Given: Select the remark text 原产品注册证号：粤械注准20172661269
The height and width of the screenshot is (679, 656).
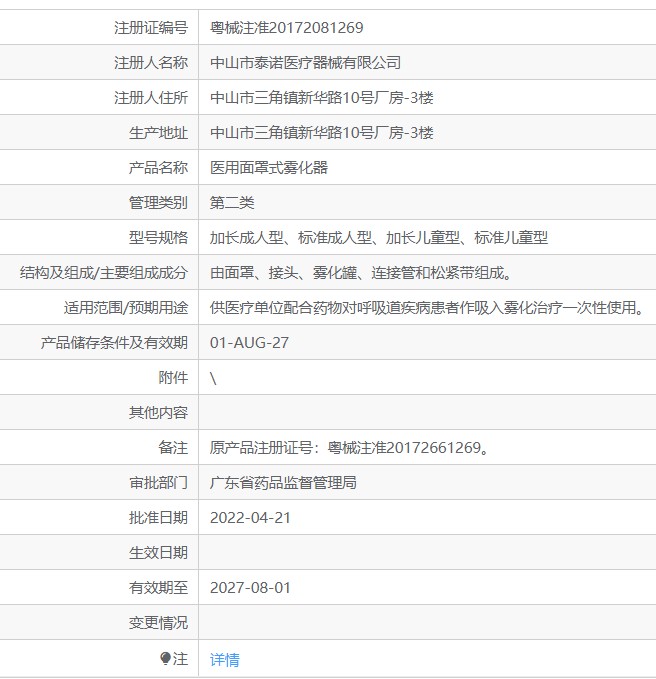Looking at the screenshot, I should pos(350,448).
